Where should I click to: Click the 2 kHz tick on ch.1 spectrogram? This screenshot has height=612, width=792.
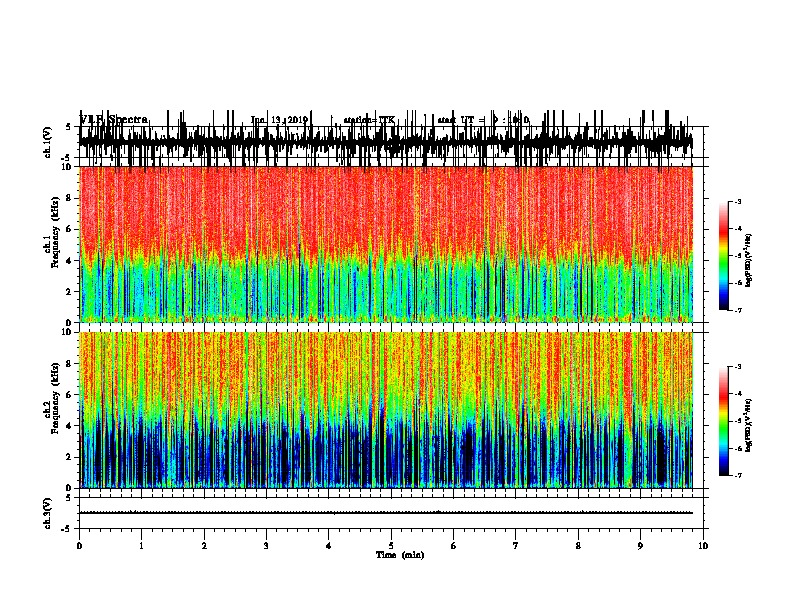(x=70, y=292)
